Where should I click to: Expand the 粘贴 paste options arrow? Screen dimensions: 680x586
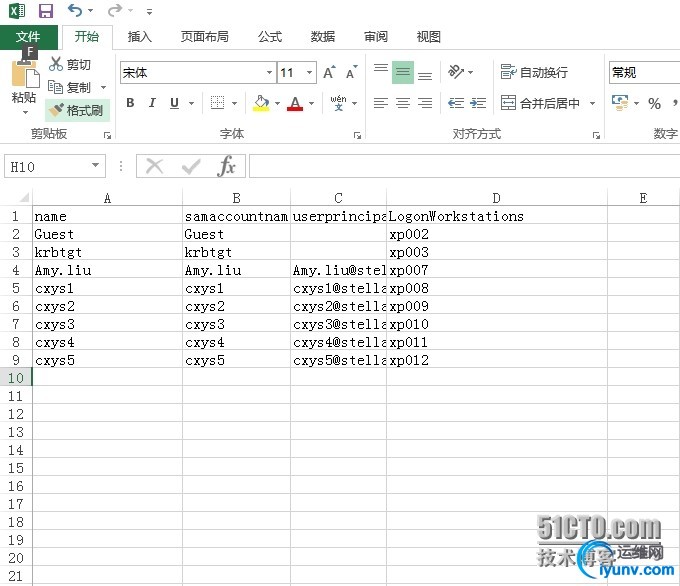[25, 113]
